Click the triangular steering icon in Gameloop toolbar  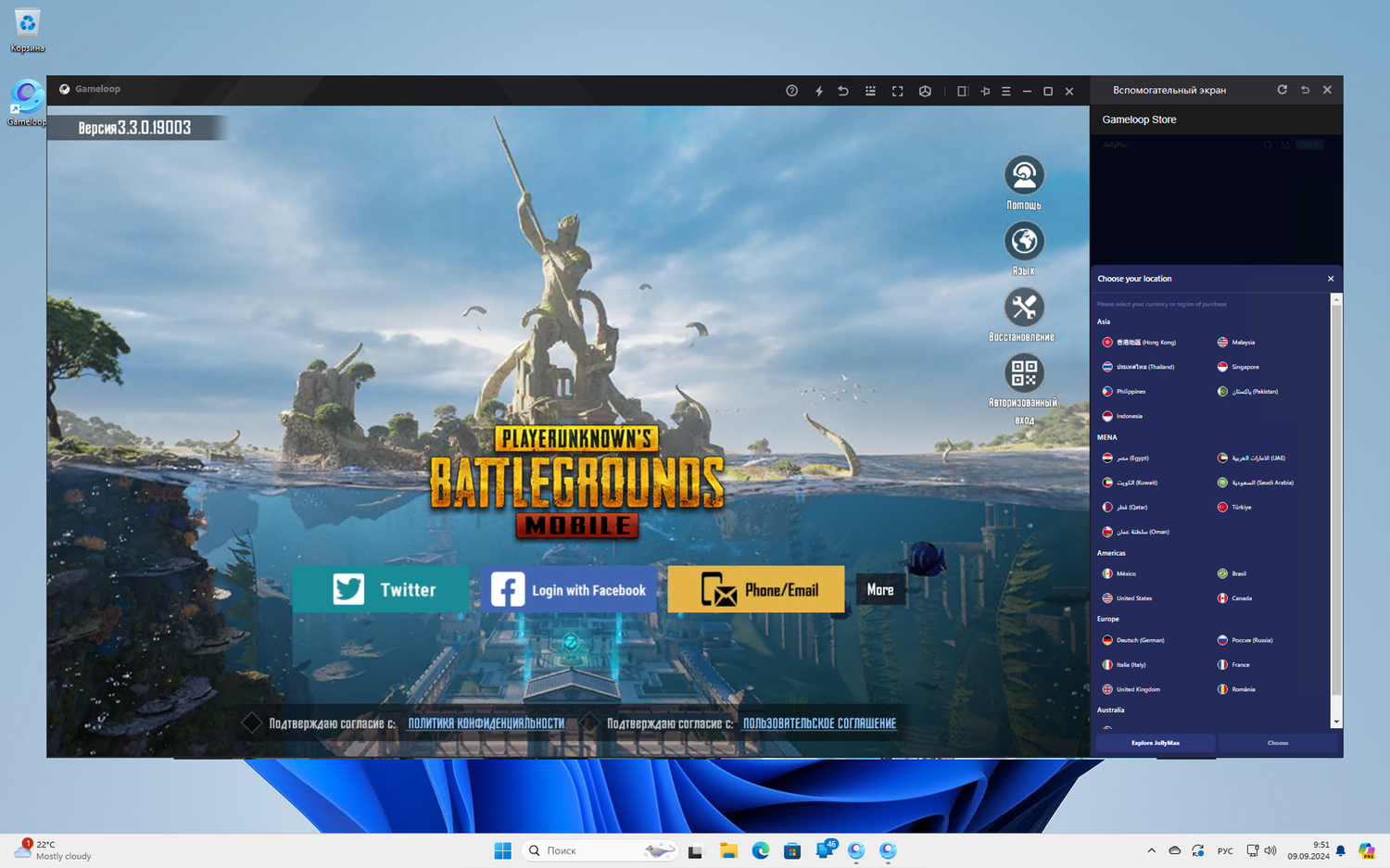(x=925, y=91)
